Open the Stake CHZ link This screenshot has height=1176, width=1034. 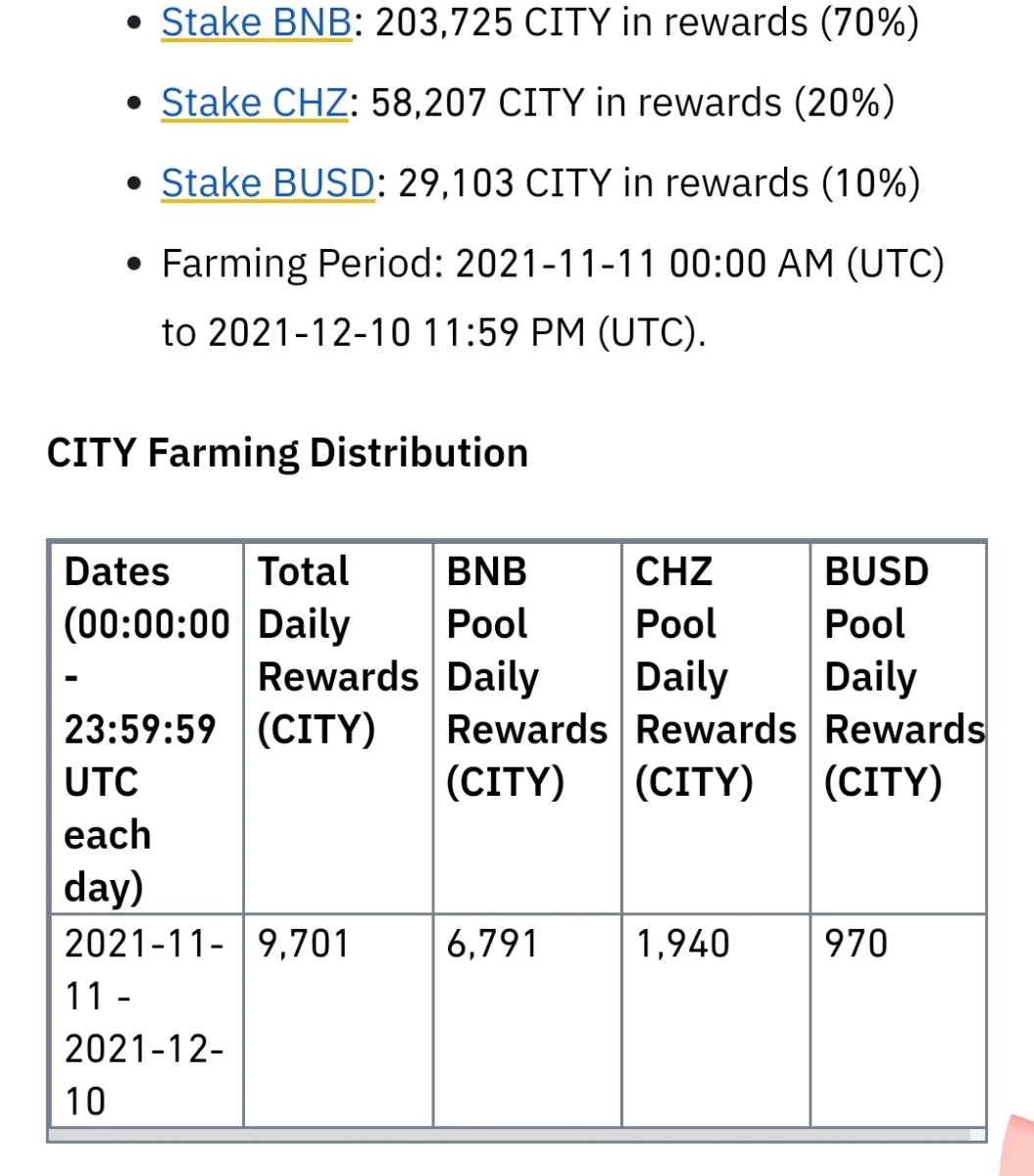click(x=254, y=103)
